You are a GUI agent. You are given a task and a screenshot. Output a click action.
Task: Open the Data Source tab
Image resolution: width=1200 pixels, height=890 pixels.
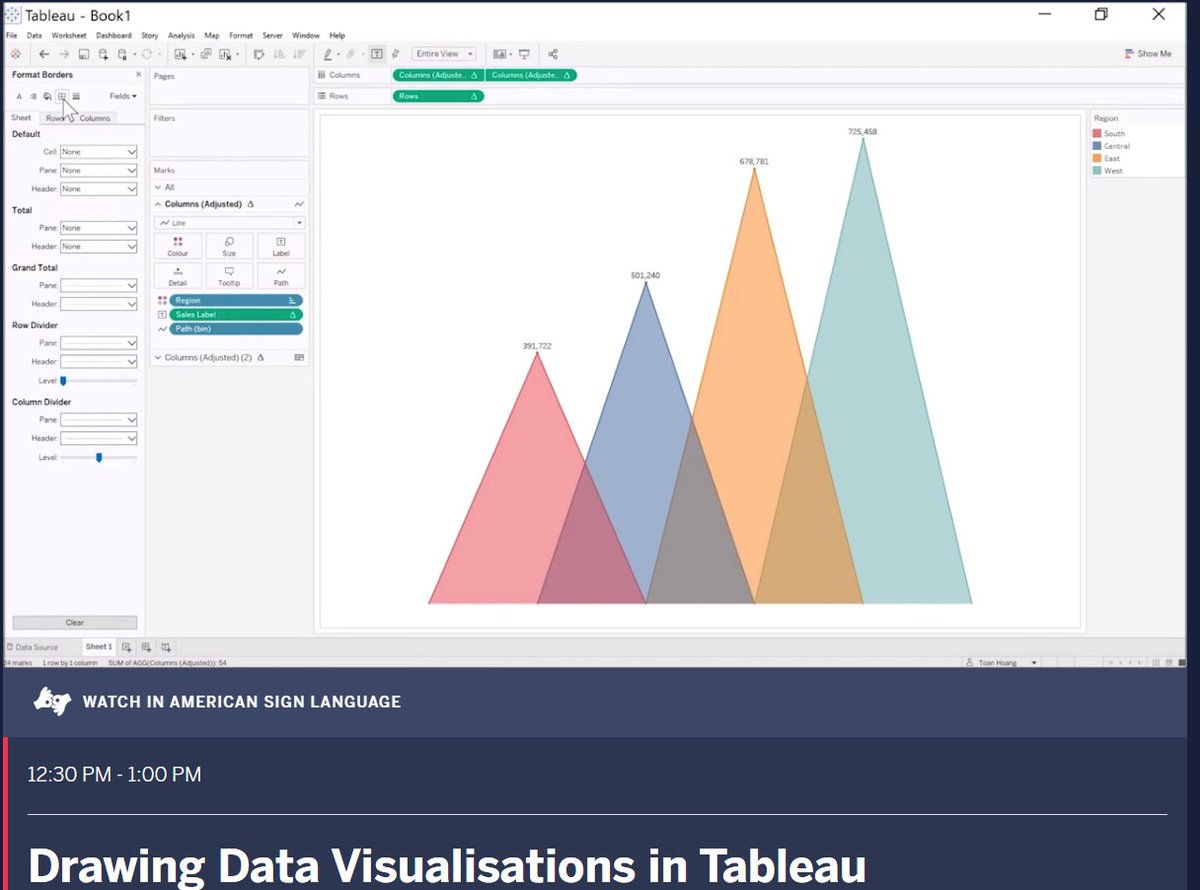(33, 647)
